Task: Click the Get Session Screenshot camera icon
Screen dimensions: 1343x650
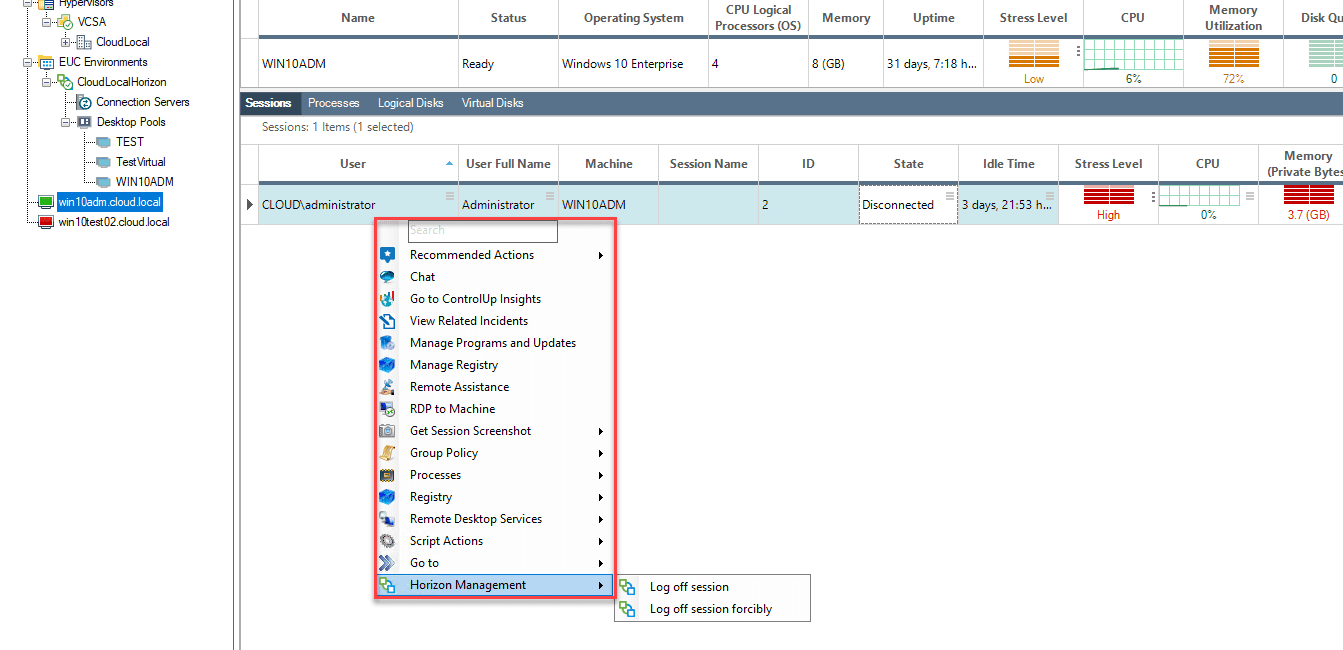Action: 387,431
